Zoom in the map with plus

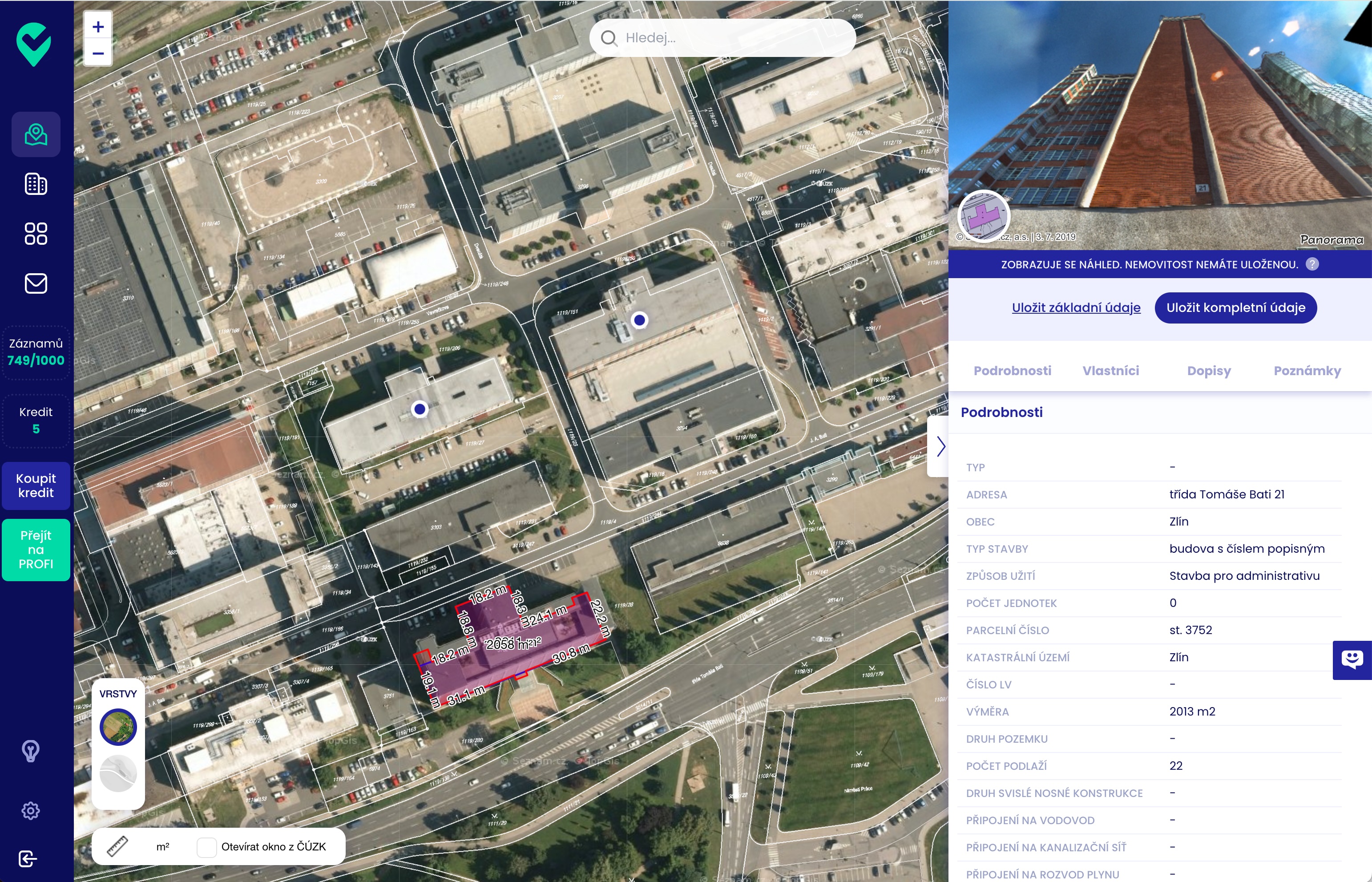(x=98, y=27)
